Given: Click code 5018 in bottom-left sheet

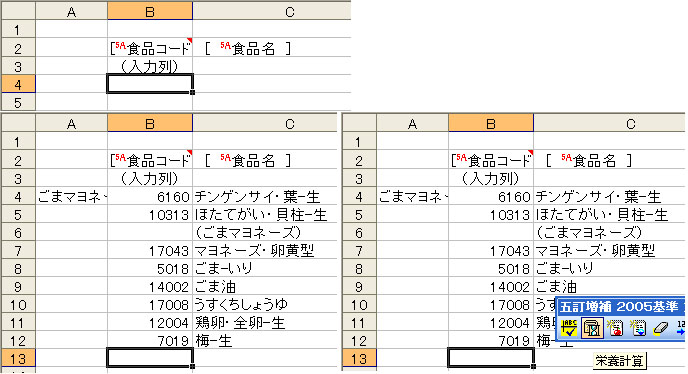Looking at the screenshot, I should [x=173, y=269].
